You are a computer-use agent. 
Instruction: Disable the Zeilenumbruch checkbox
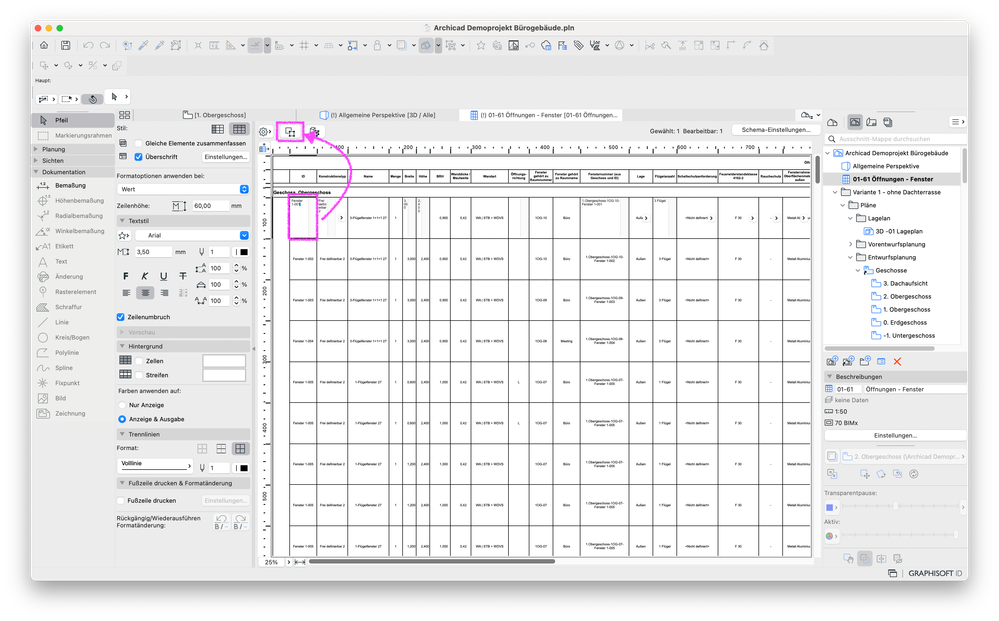[x=120, y=317]
